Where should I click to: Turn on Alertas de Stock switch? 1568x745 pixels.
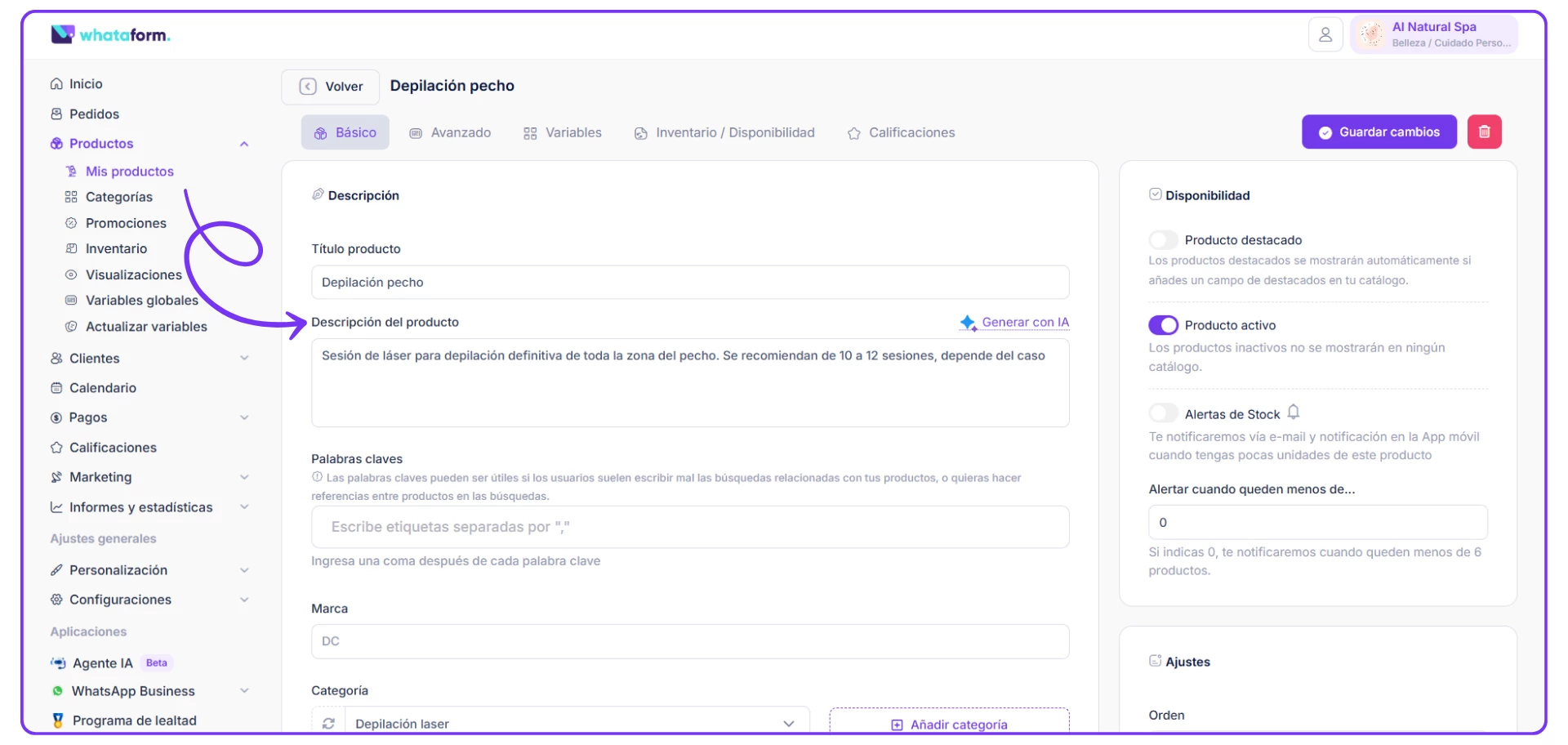(x=1163, y=413)
